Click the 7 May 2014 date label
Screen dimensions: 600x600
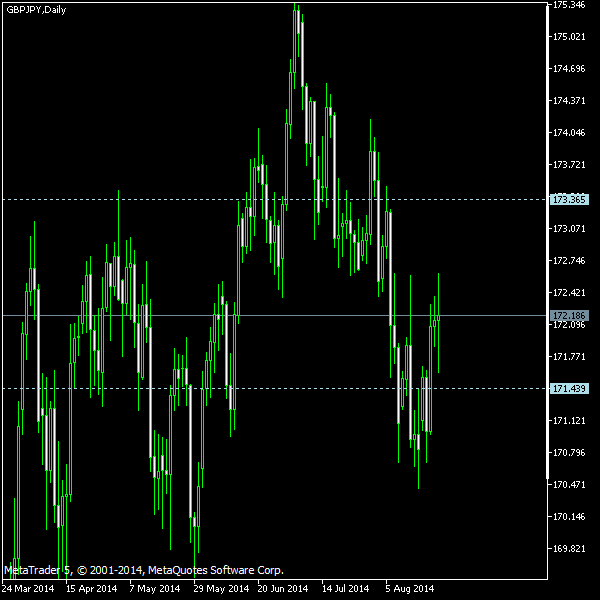[155, 588]
